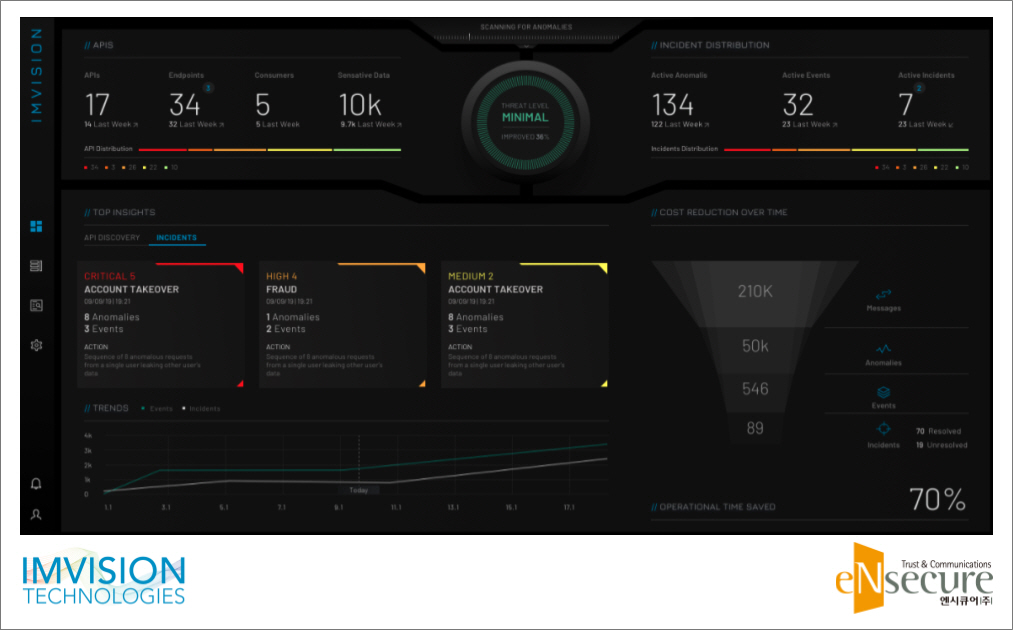Click the Anomalies waveform icon
Screen dimensions: 1013x630
(883, 349)
